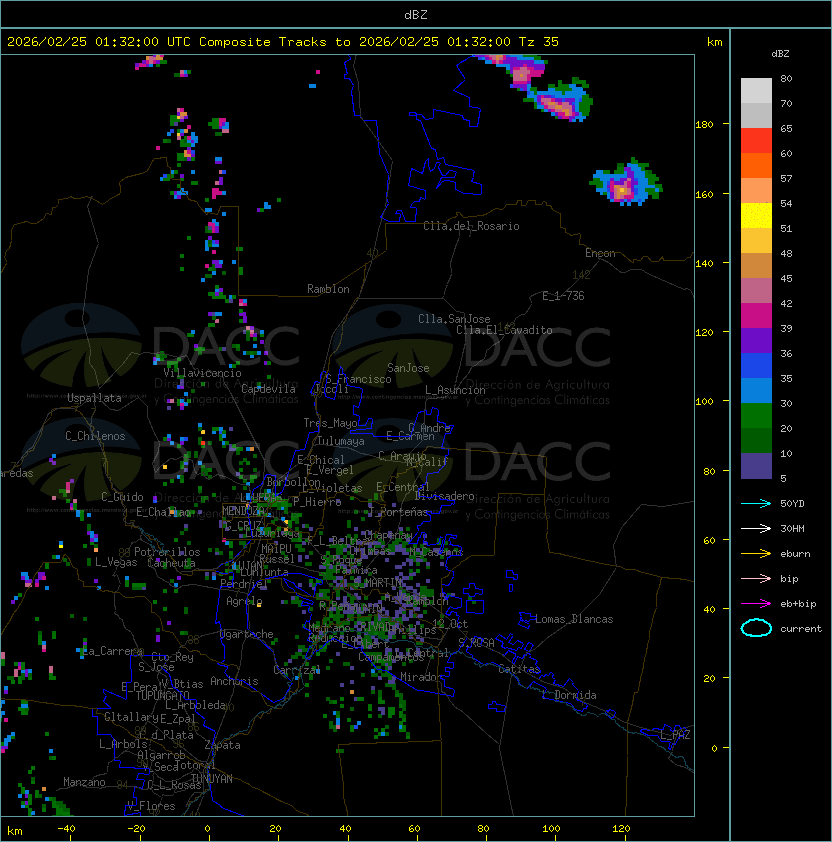Image resolution: width=832 pixels, height=842 pixels.
Task: Click the Ramblon place label
Action: click(x=328, y=289)
